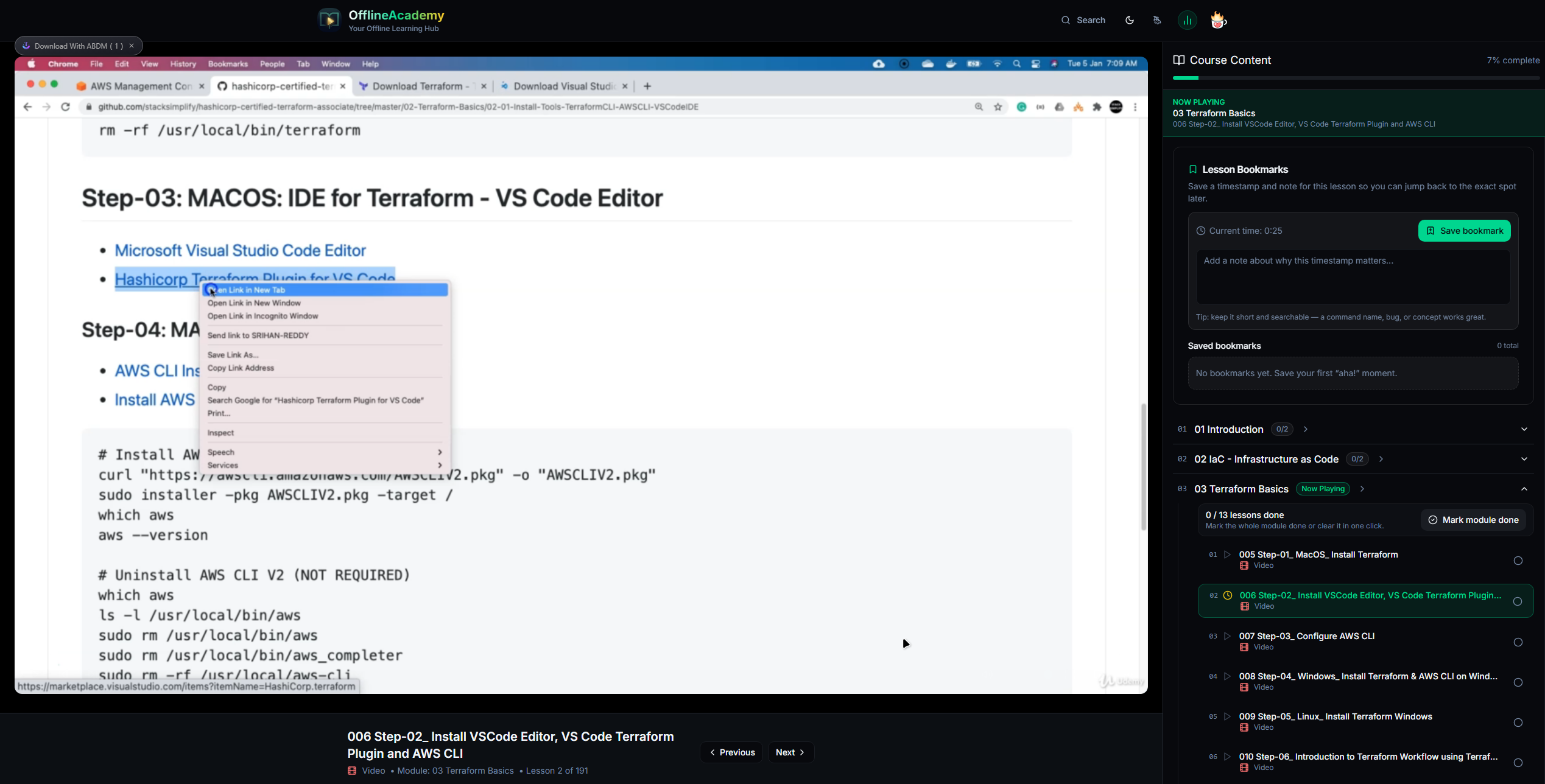Screen dimensions: 1545x784
Task: Click Microsoft Visual Studio Code Editor link
Action: [x=240, y=250]
